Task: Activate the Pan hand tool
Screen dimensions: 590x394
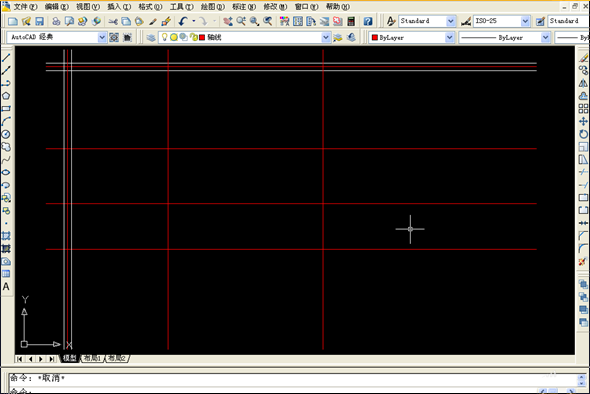Action: click(228, 21)
